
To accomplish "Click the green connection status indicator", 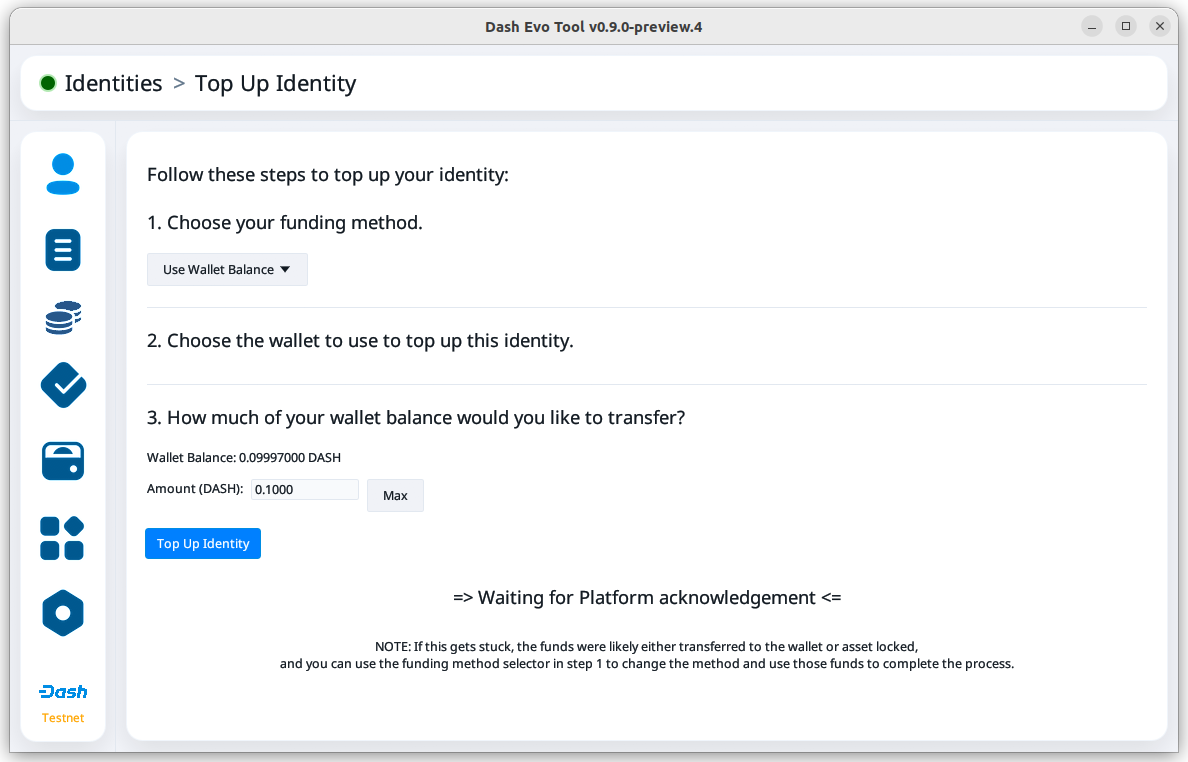I will point(48,83).
